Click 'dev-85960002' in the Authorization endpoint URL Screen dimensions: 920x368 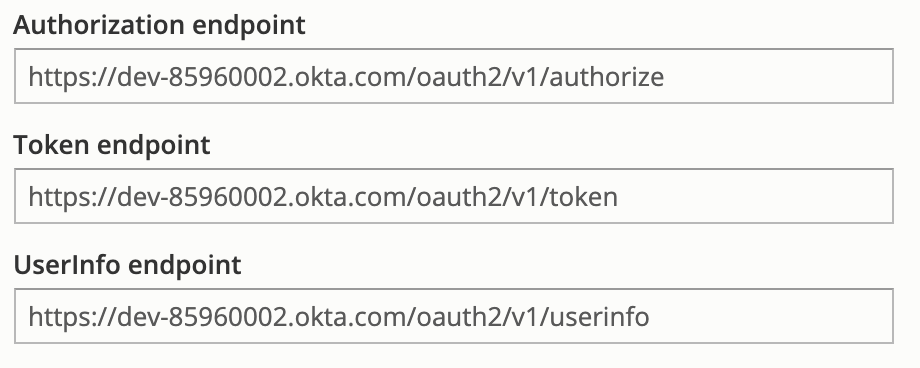[x=202, y=77]
